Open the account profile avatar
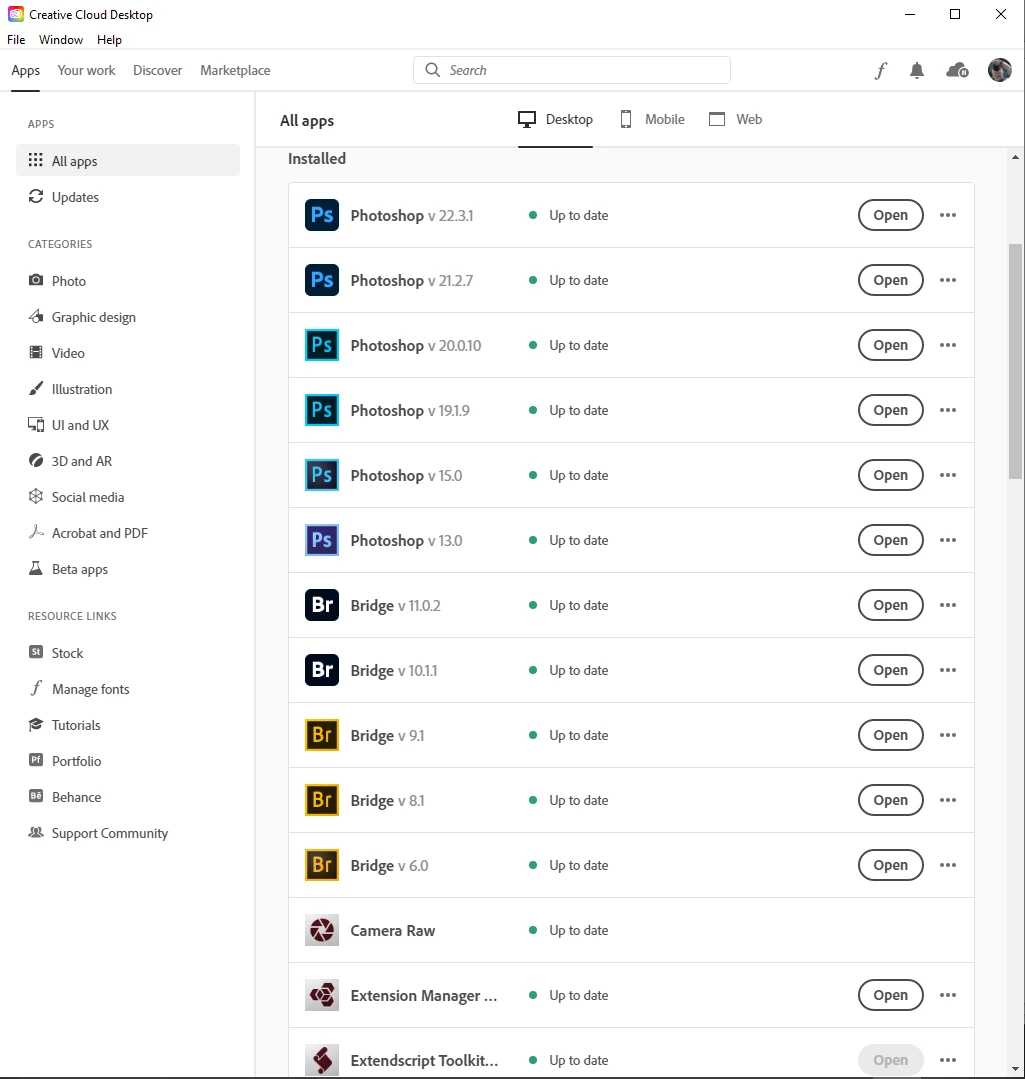Screen dimensions: 1025x1079 coord(1000,70)
